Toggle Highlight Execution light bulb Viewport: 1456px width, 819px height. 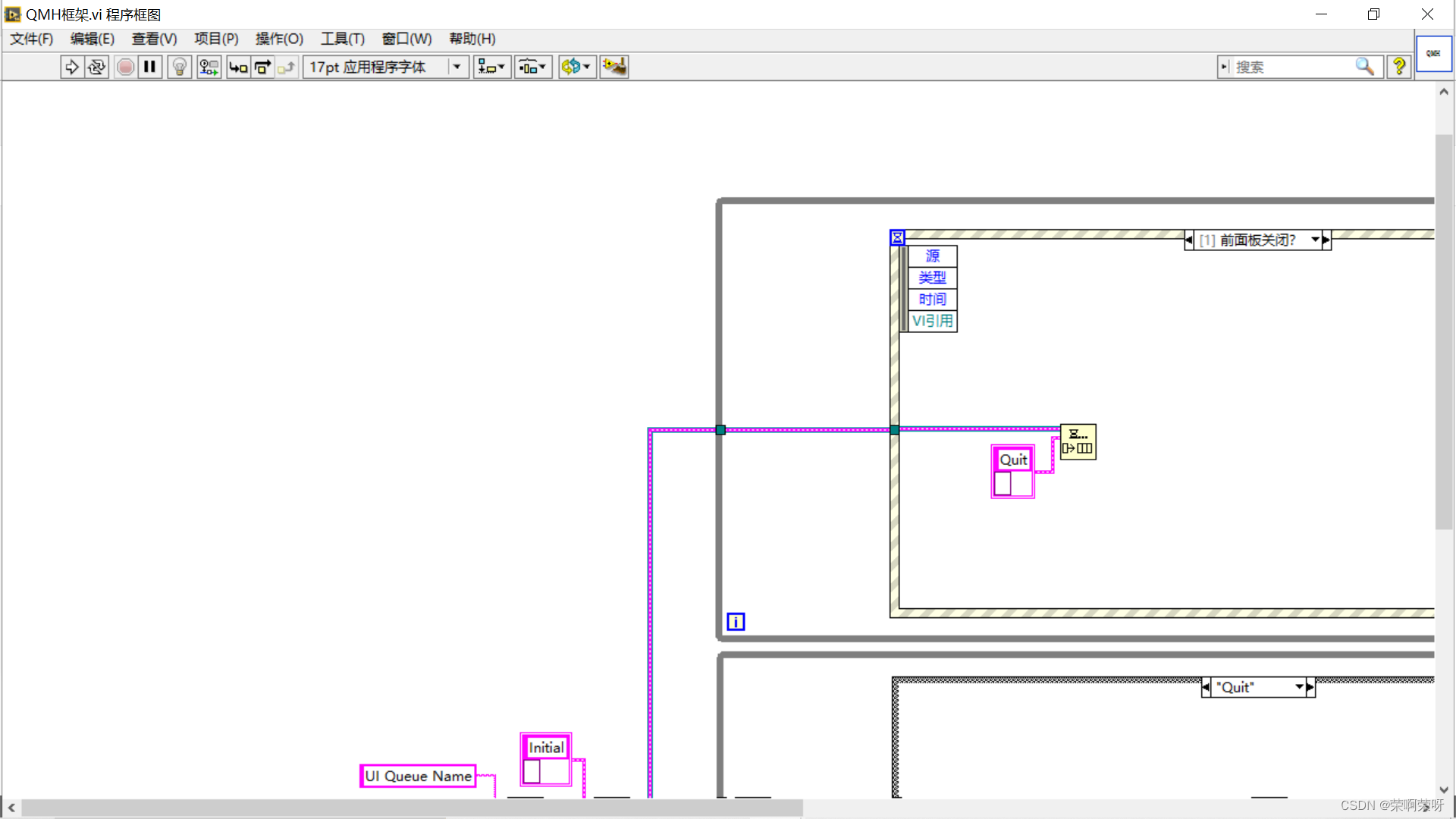(180, 67)
